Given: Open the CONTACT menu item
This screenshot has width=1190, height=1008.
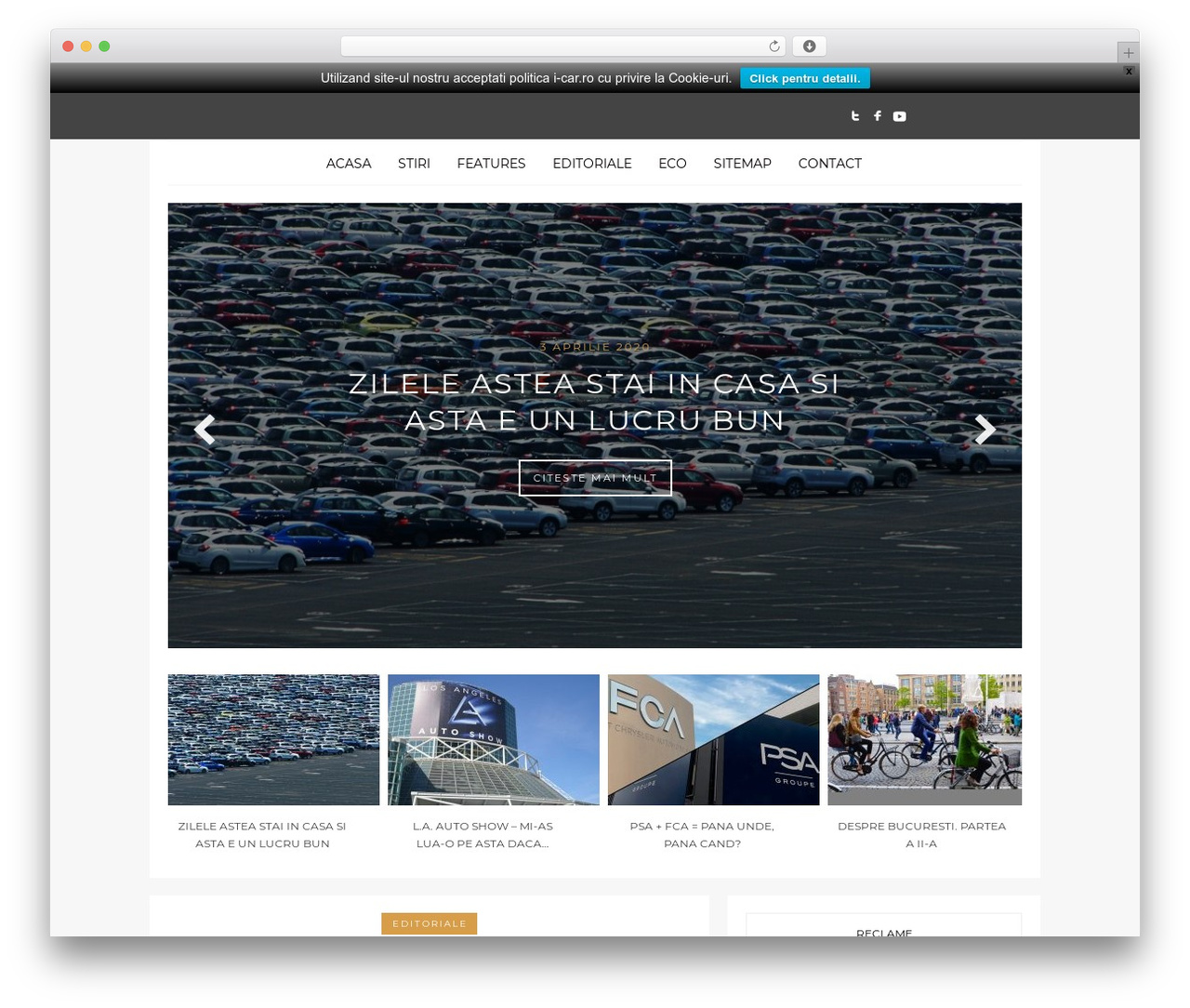Looking at the screenshot, I should coord(829,164).
